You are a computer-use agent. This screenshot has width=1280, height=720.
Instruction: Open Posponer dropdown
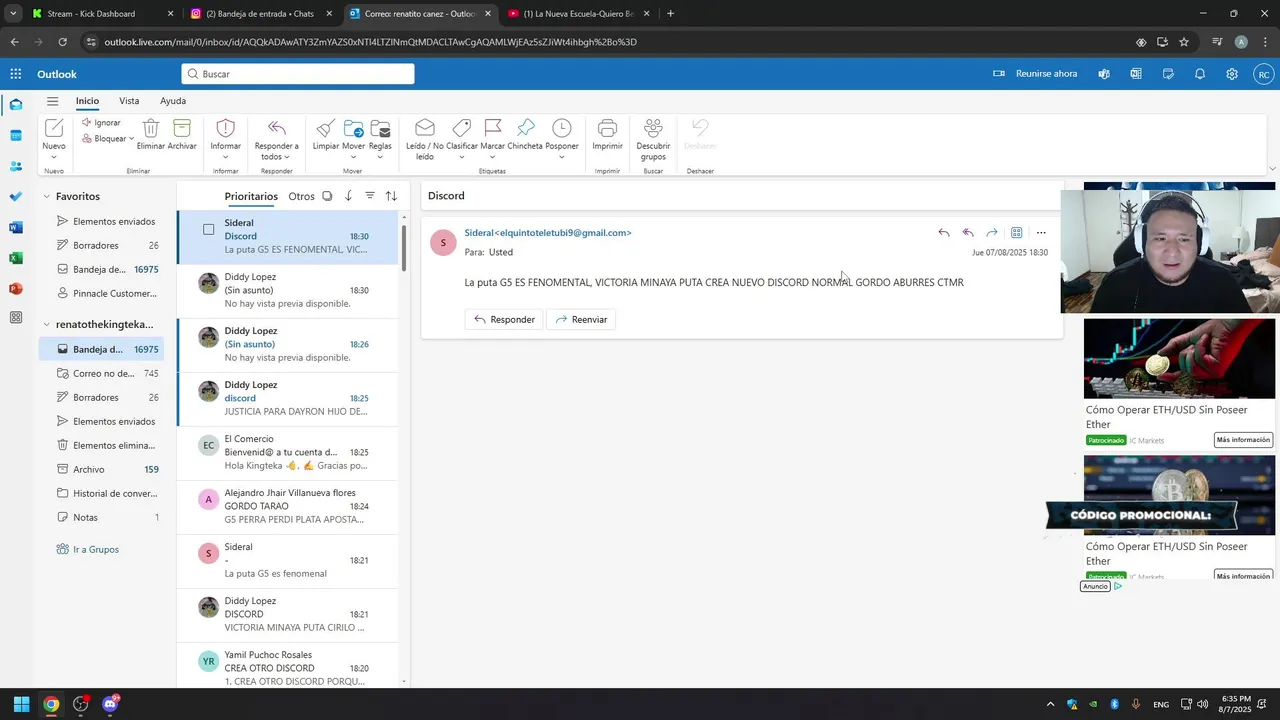tap(562, 157)
